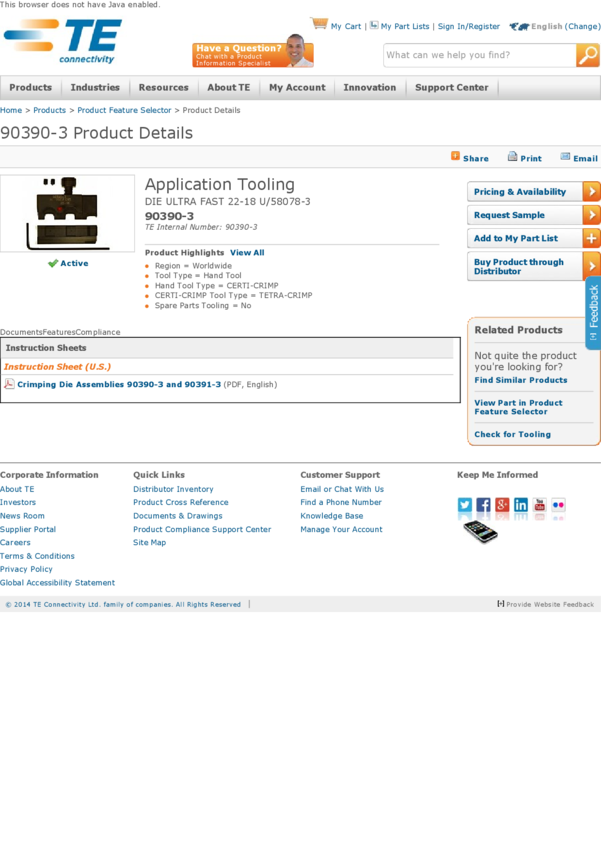The height and width of the screenshot is (850, 601).
Task: Click the Print icon
Action: (x=512, y=157)
